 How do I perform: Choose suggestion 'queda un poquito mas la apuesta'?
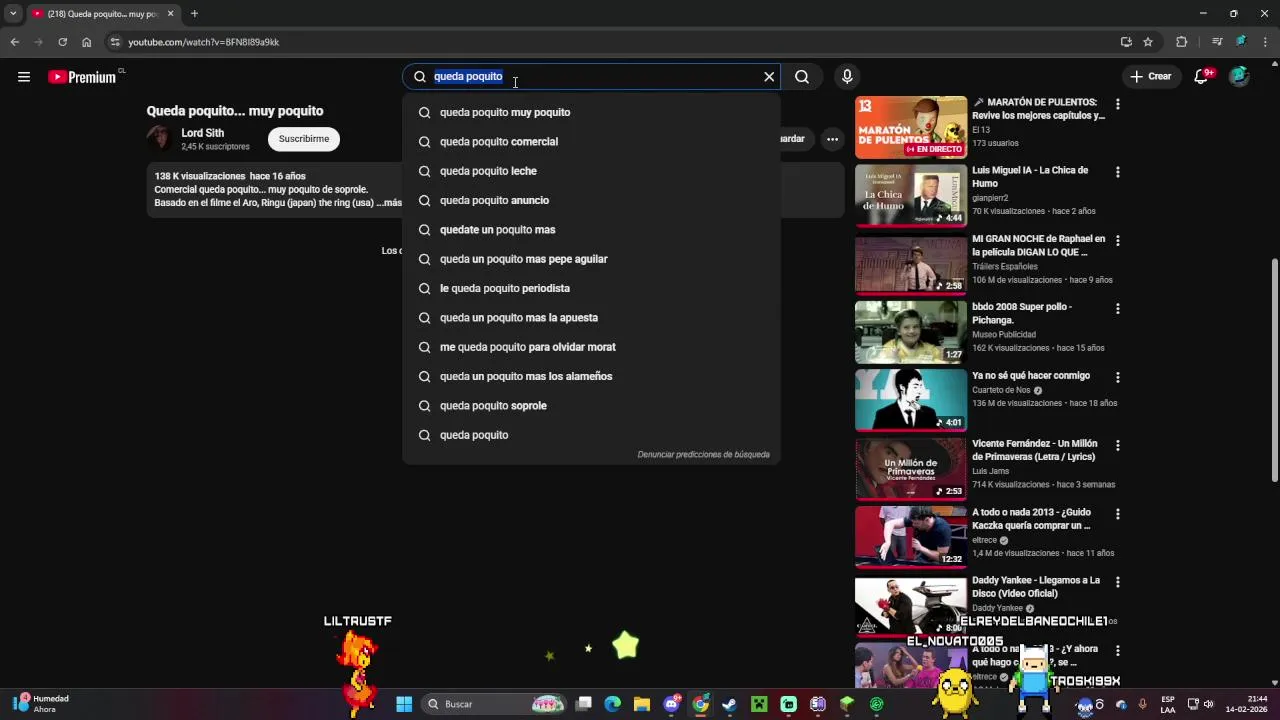(591, 318)
